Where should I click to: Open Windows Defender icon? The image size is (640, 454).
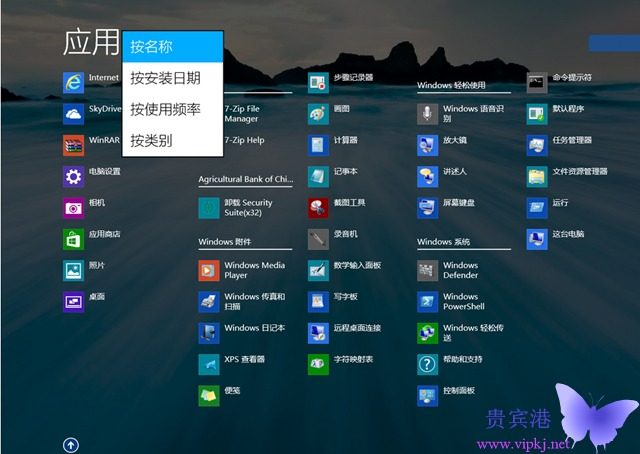coord(428,271)
